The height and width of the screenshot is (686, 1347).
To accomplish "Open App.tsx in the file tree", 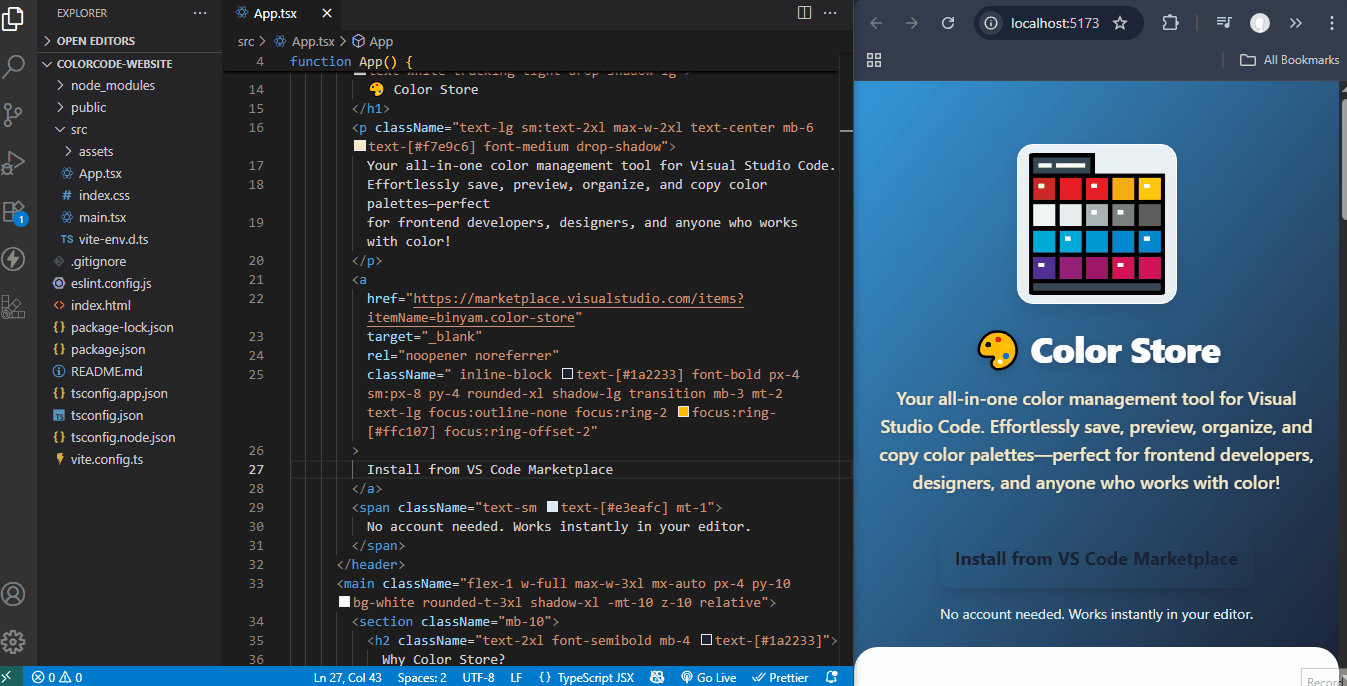I will 100,173.
